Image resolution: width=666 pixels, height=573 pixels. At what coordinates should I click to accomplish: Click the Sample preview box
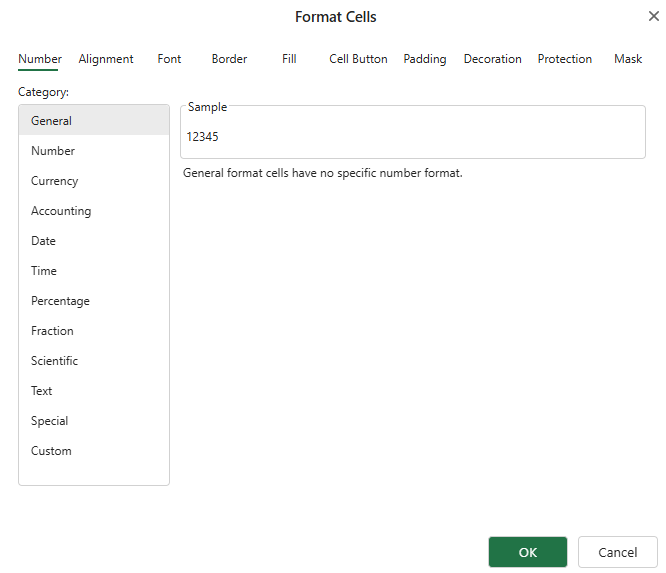point(412,136)
